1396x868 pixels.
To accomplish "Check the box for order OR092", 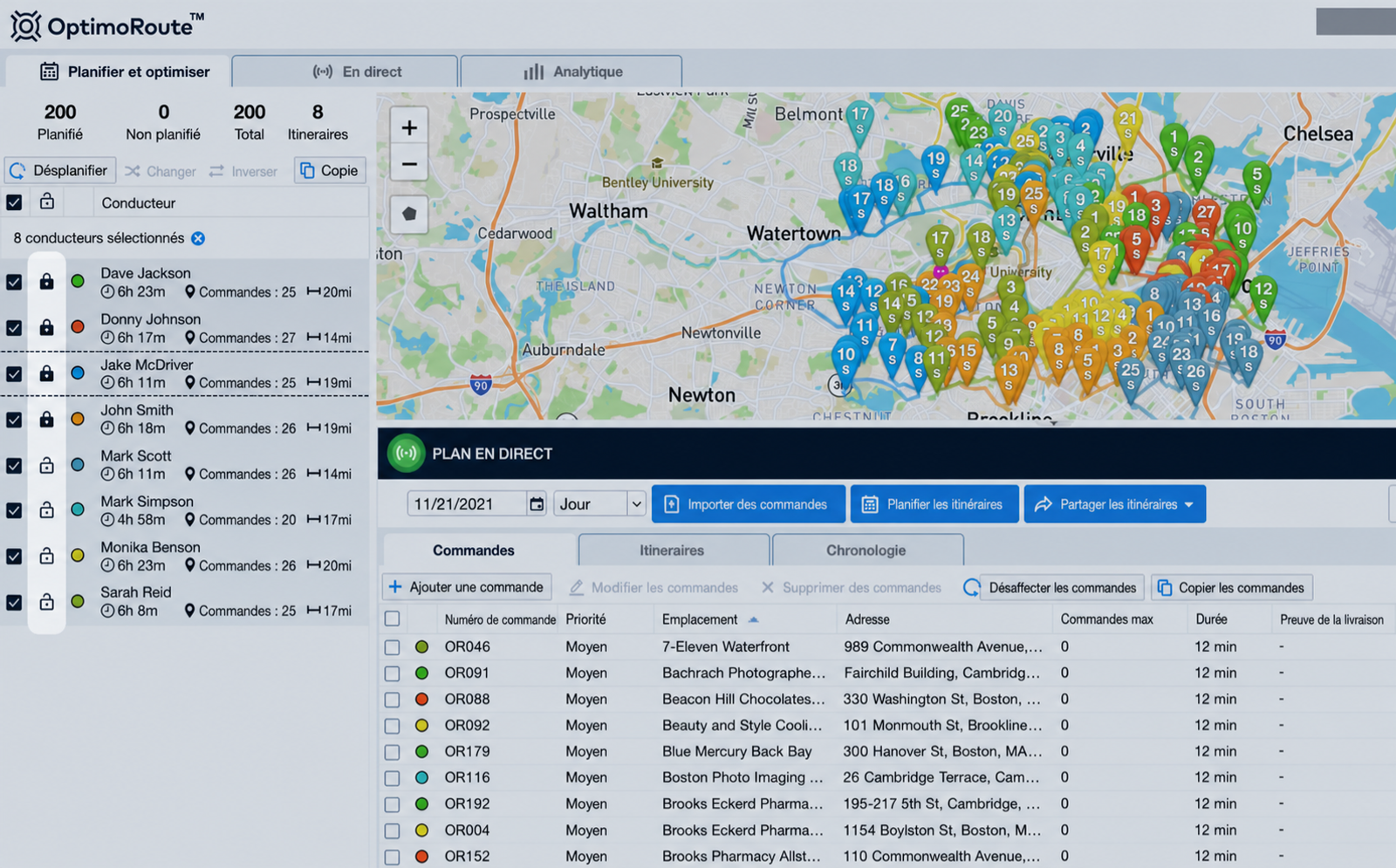I will (393, 726).
